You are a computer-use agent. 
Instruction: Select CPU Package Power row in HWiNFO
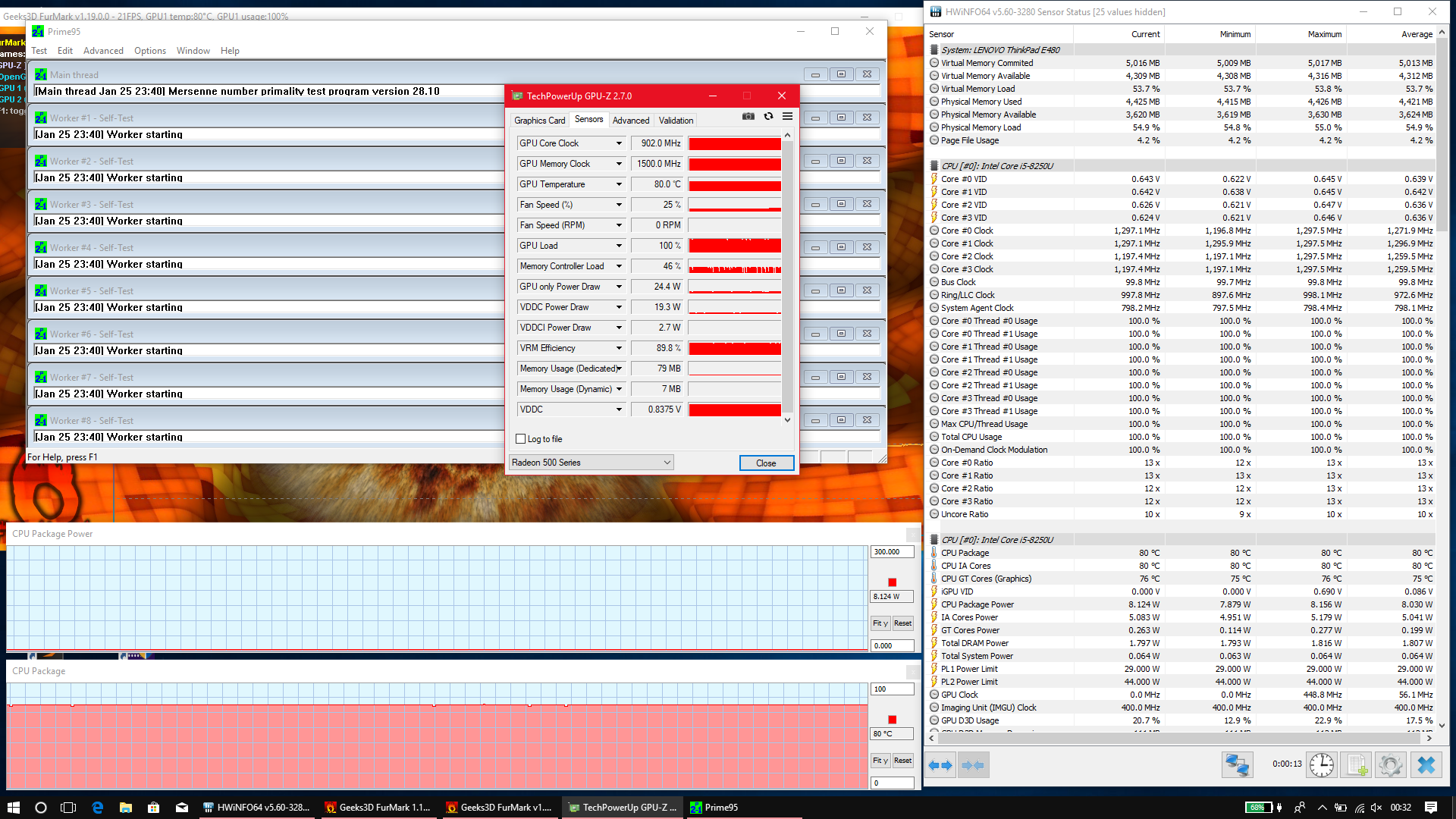[1181, 604]
